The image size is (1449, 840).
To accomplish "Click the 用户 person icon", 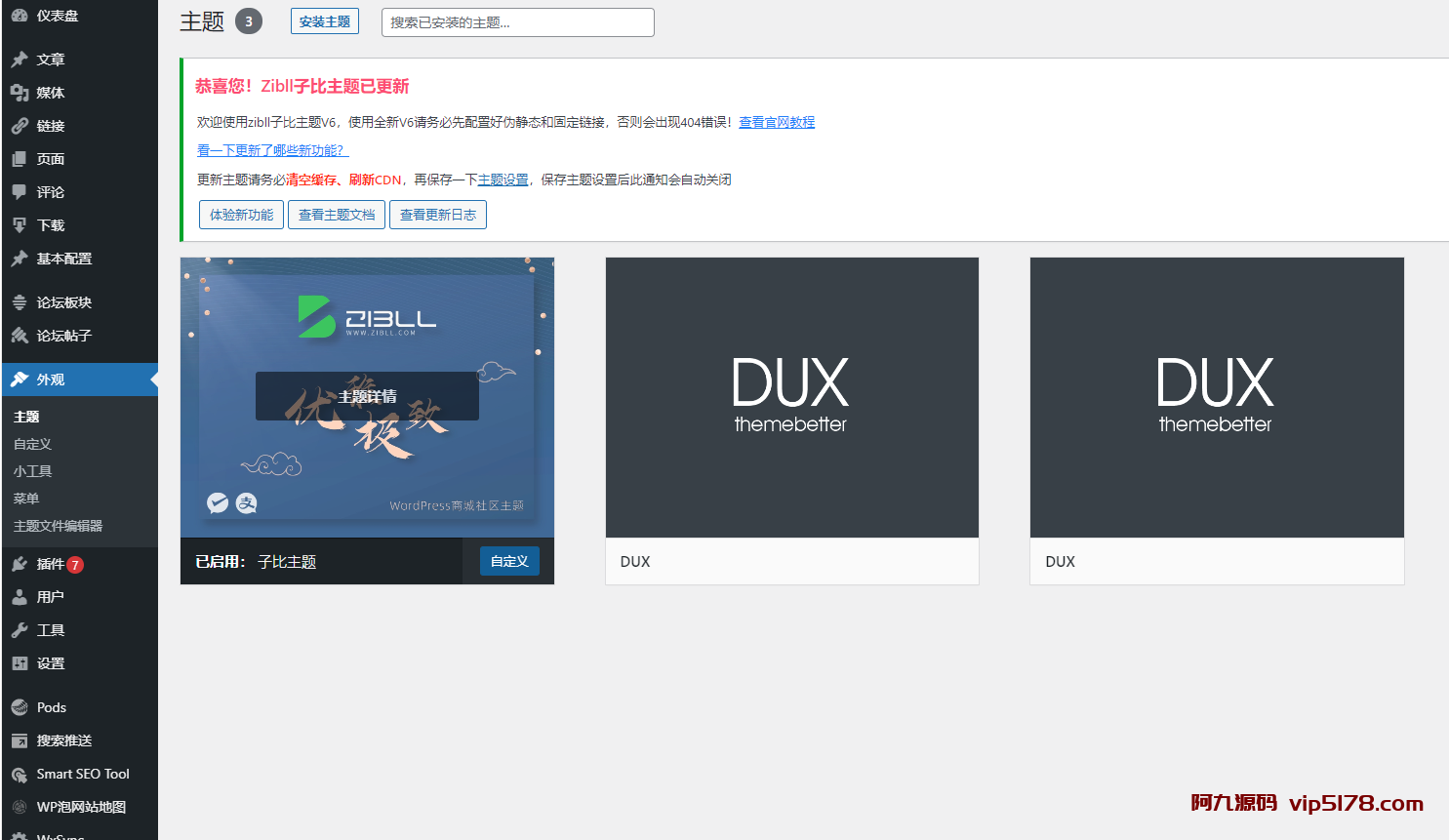I will coord(20,597).
